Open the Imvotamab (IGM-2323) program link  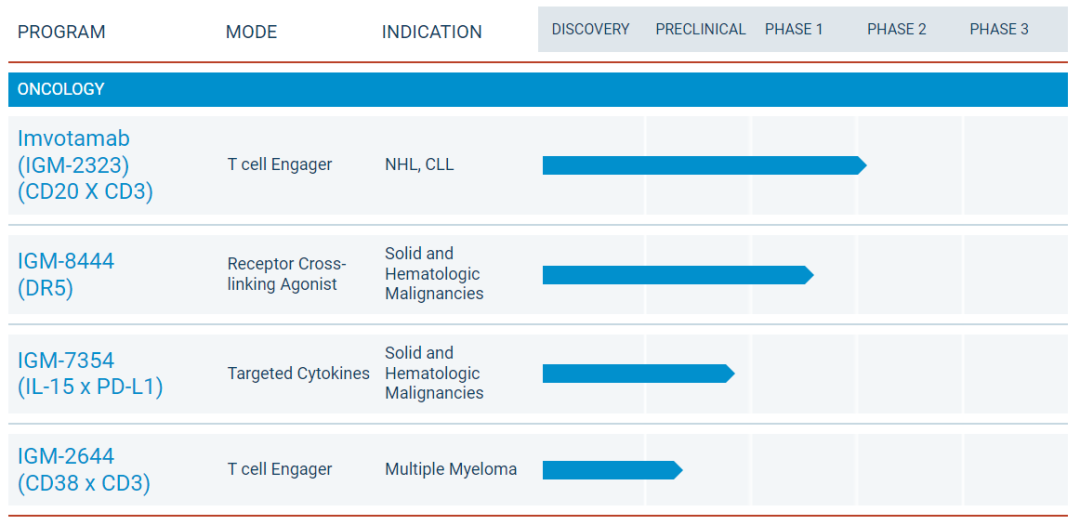click(x=85, y=165)
